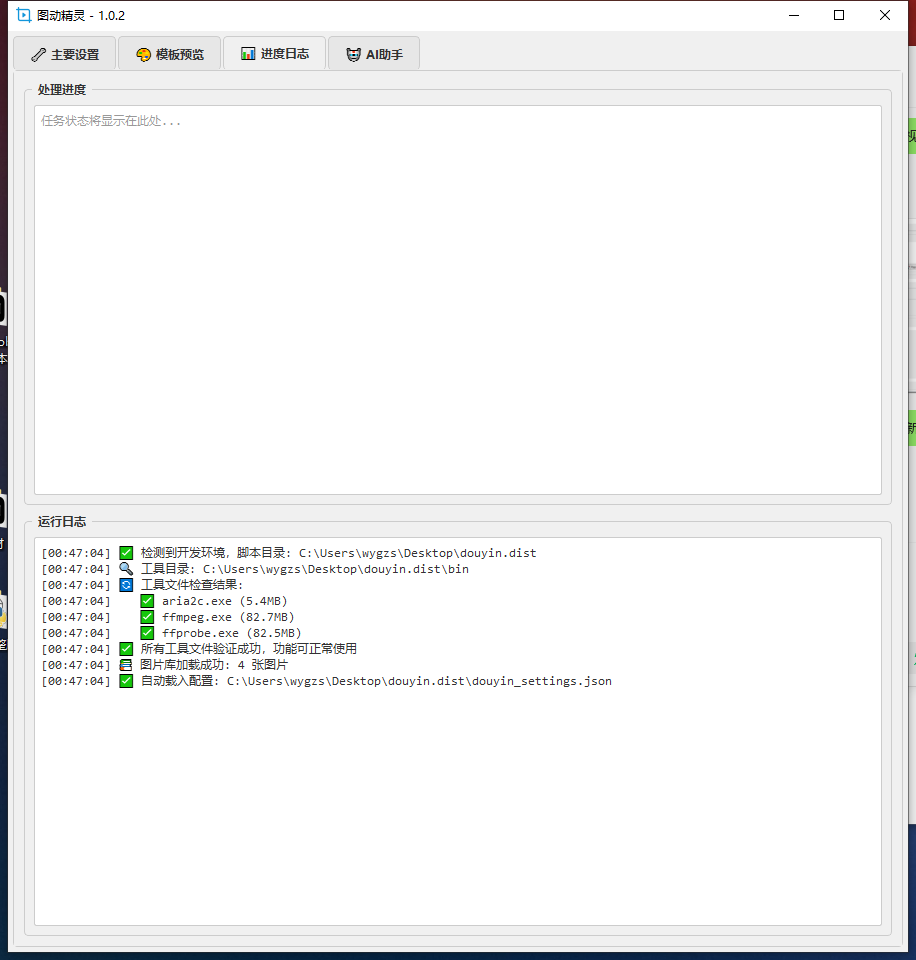916x960 pixels.
Task: Click inside the 处理进度 status text area
Action: click(x=457, y=300)
